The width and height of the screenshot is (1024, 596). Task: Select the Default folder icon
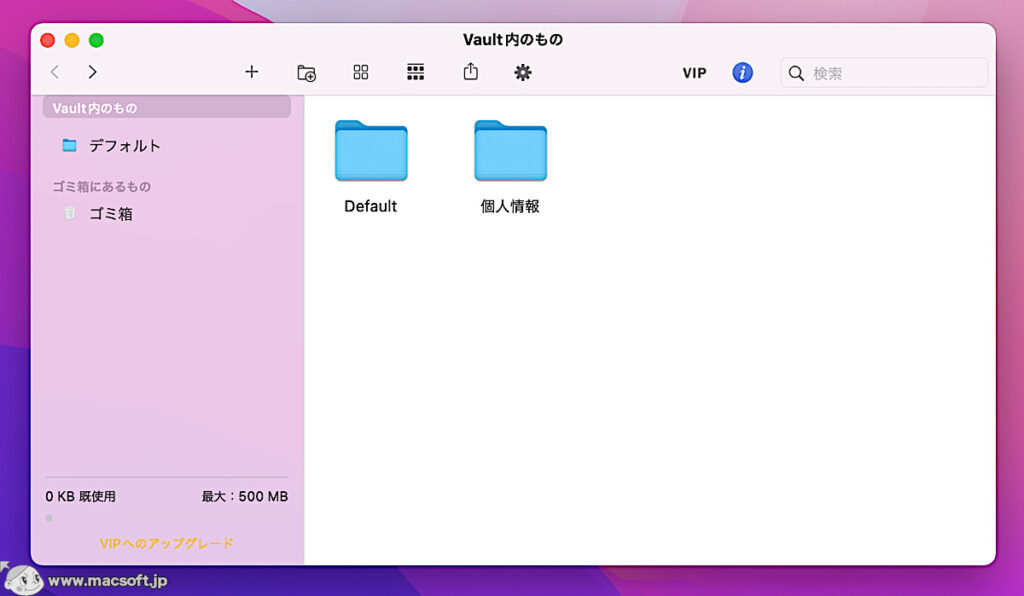pyautogui.click(x=371, y=151)
